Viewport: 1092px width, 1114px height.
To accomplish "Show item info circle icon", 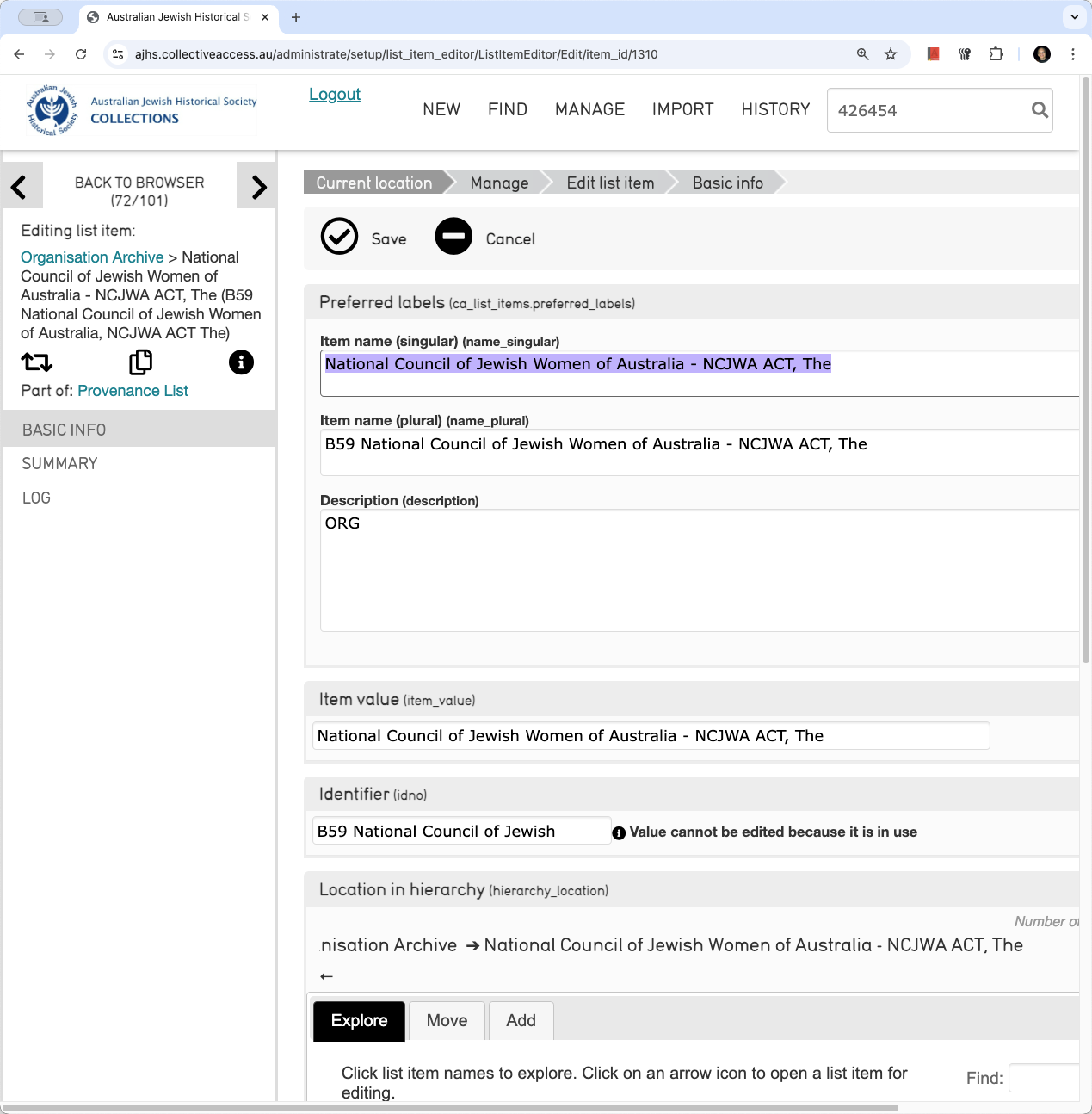I will point(241,362).
